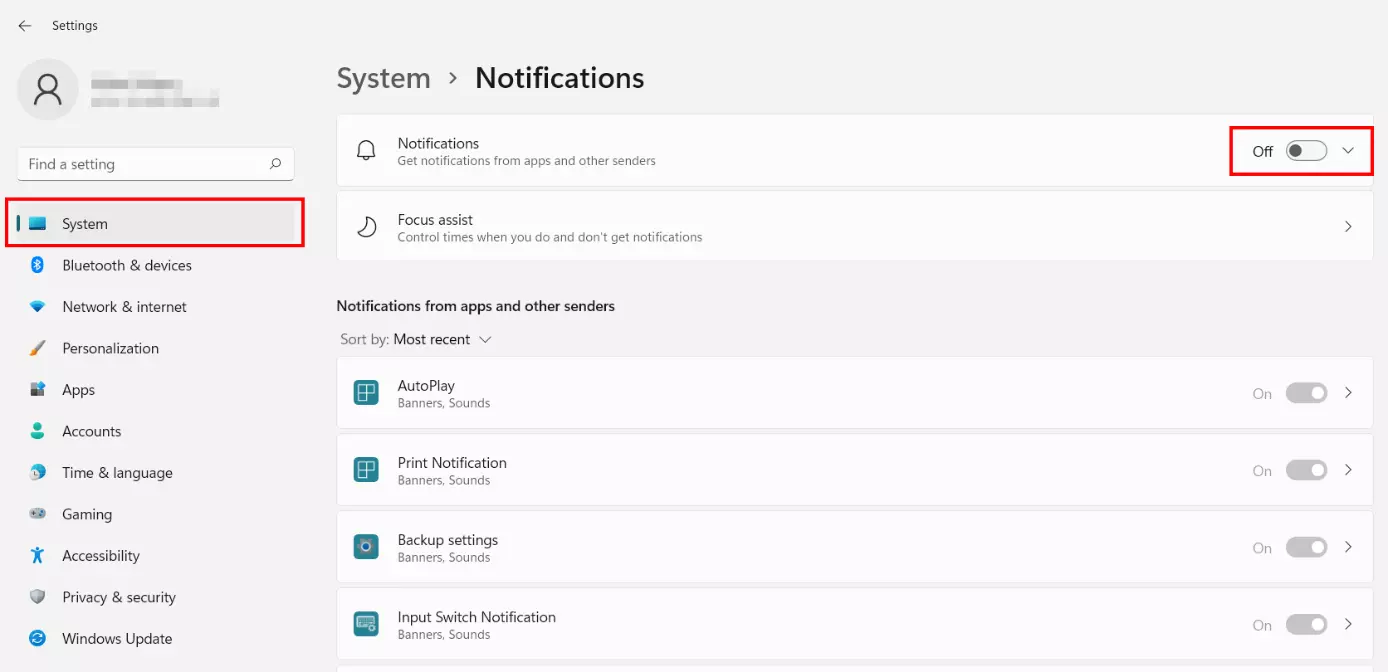The width and height of the screenshot is (1388, 672).
Task: Open Backup settings details chevron
Action: [1348, 547]
